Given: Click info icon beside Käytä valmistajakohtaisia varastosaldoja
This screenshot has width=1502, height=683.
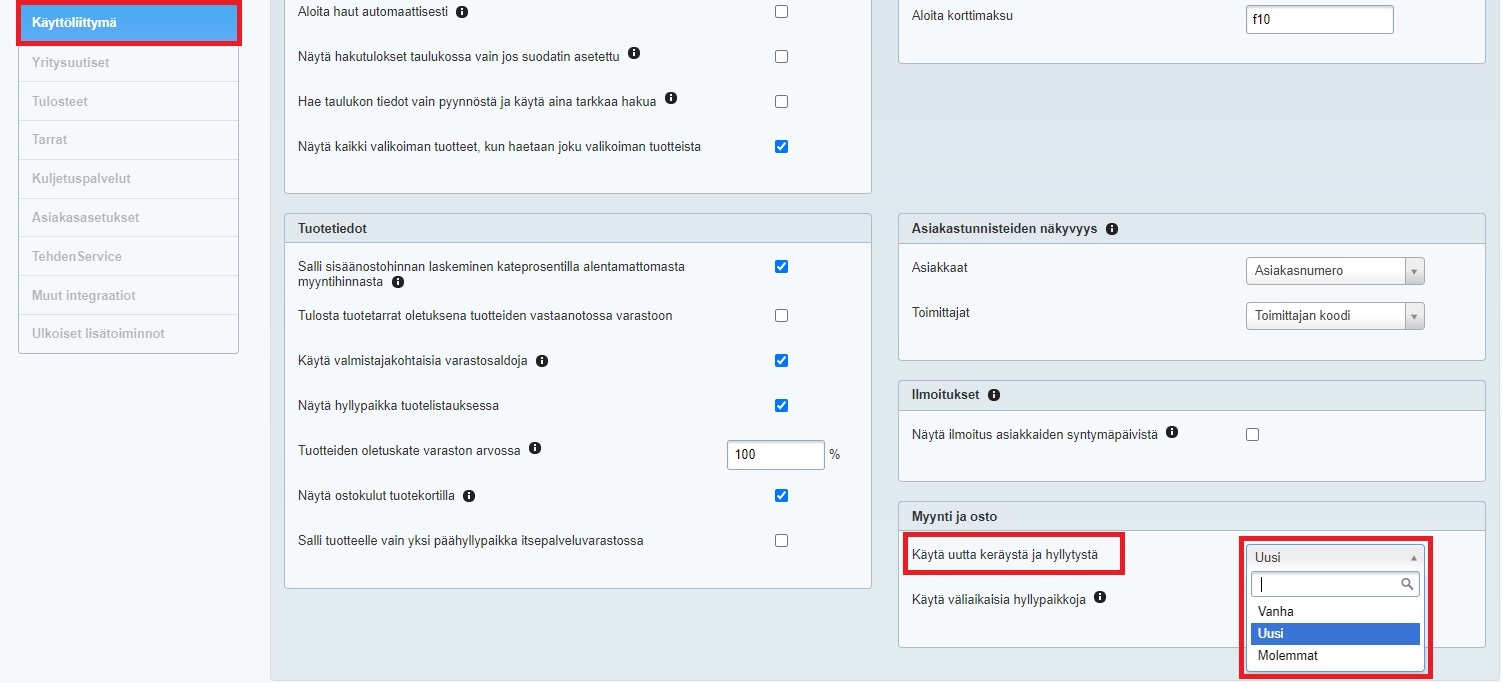Looking at the screenshot, I should (x=542, y=360).
